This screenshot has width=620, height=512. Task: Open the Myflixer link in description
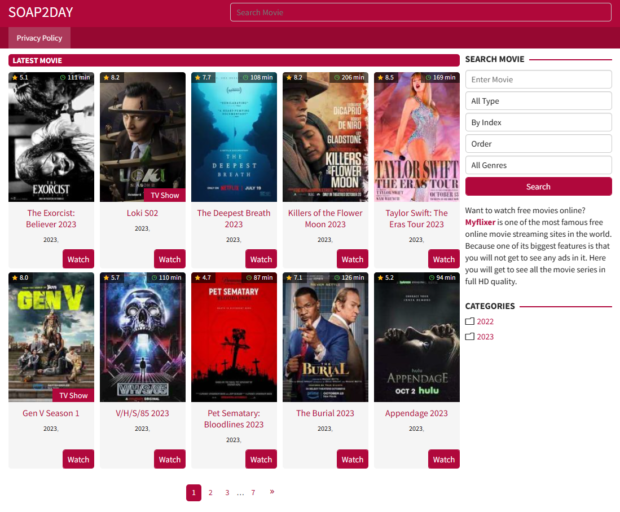coord(484,222)
